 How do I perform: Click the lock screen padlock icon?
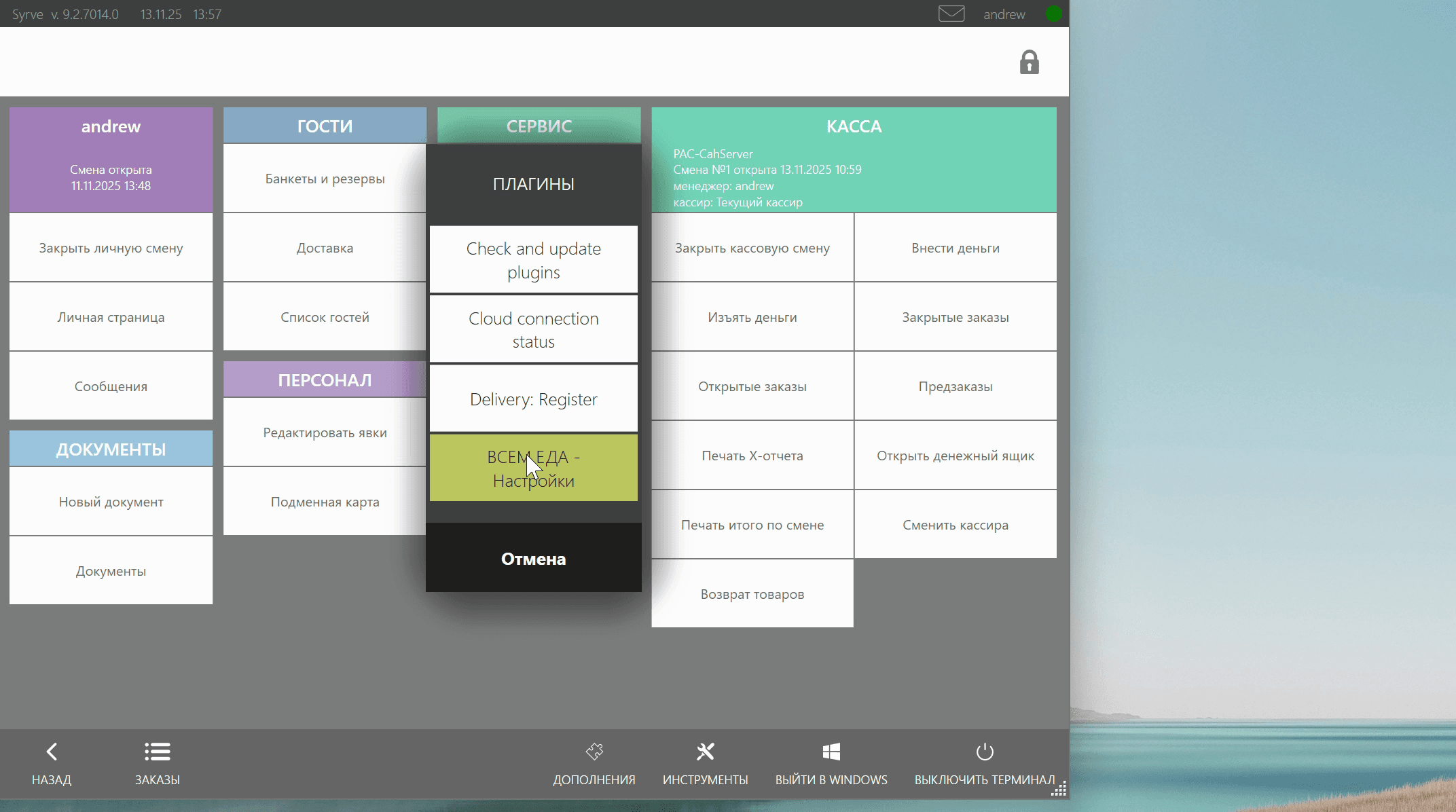(1029, 62)
